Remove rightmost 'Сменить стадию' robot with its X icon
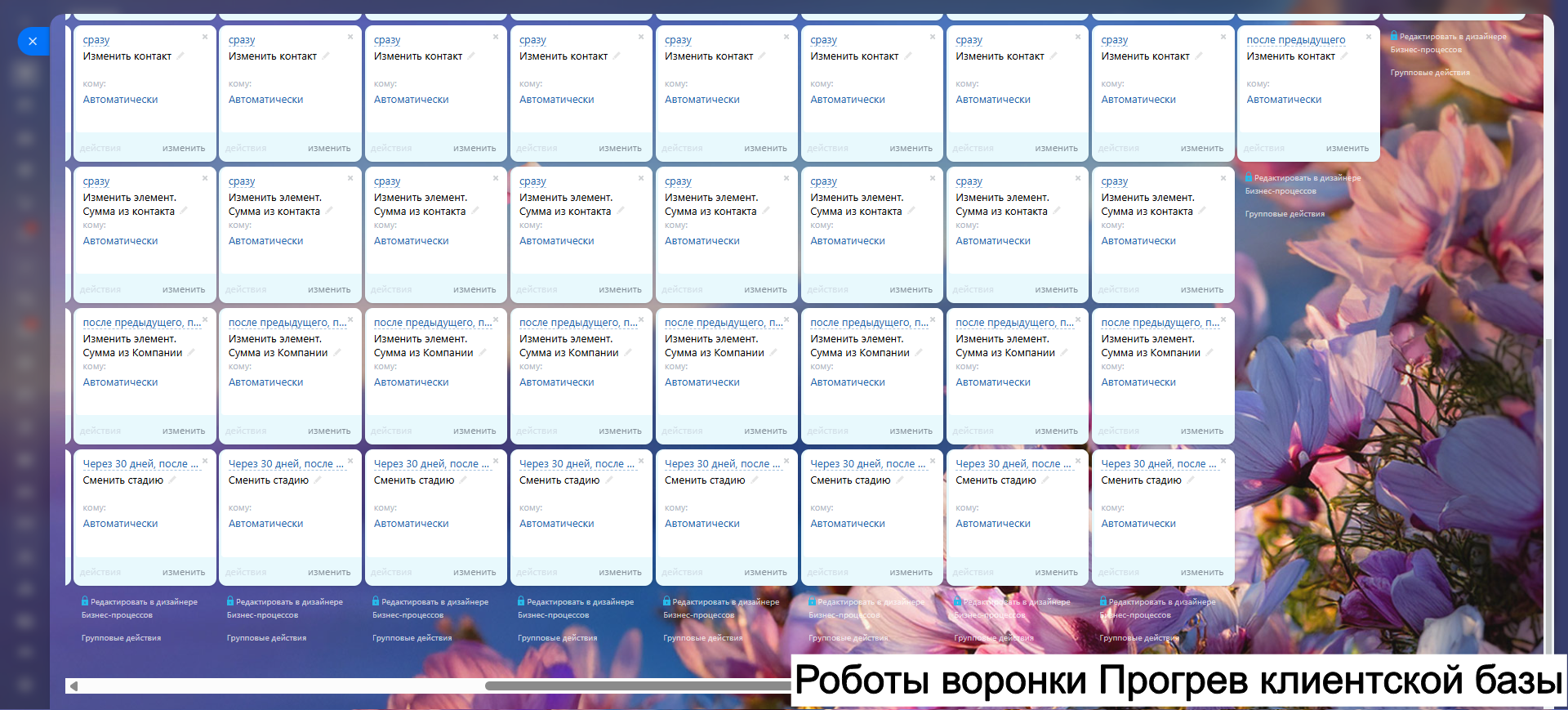 click(1223, 461)
